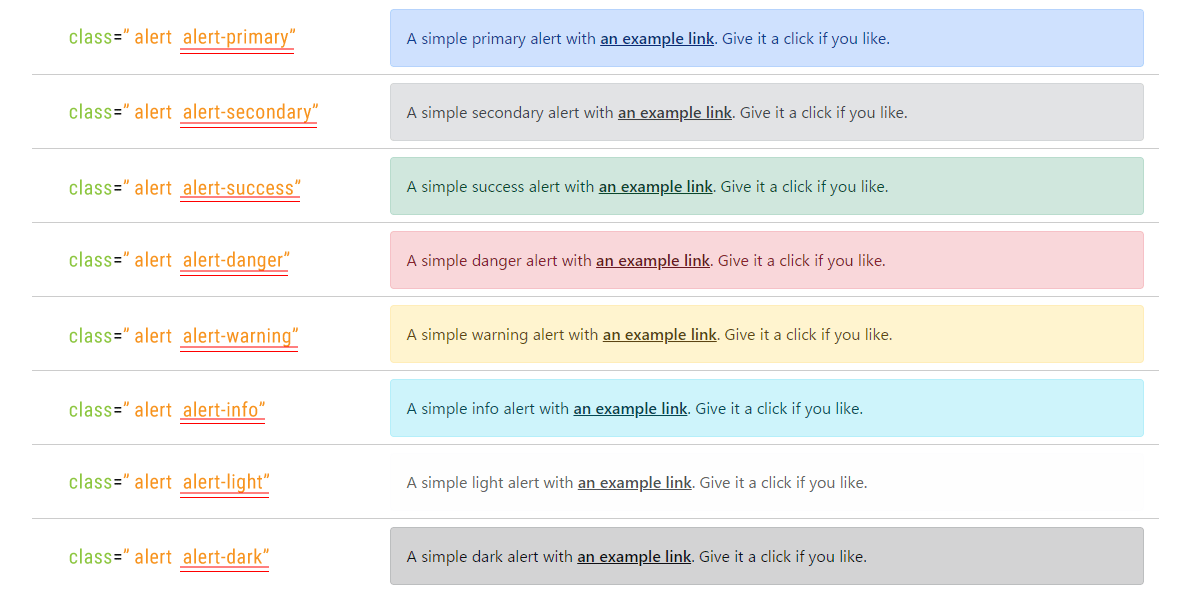The height and width of the screenshot is (600, 1200).
Task: Open the example link in secondary alert
Action: coord(675,113)
